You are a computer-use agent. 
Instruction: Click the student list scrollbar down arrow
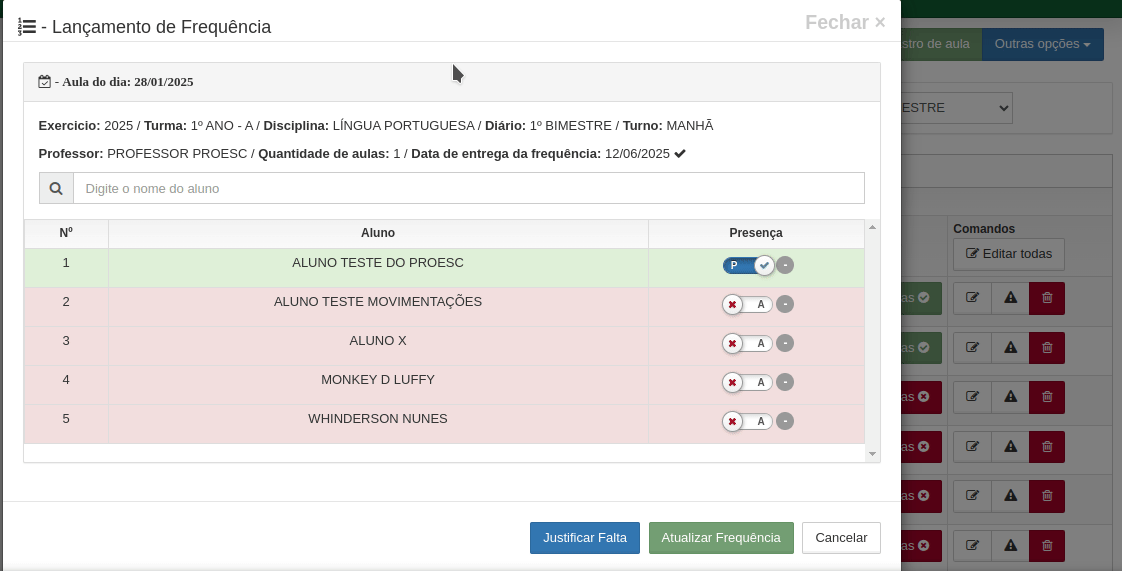click(873, 454)
